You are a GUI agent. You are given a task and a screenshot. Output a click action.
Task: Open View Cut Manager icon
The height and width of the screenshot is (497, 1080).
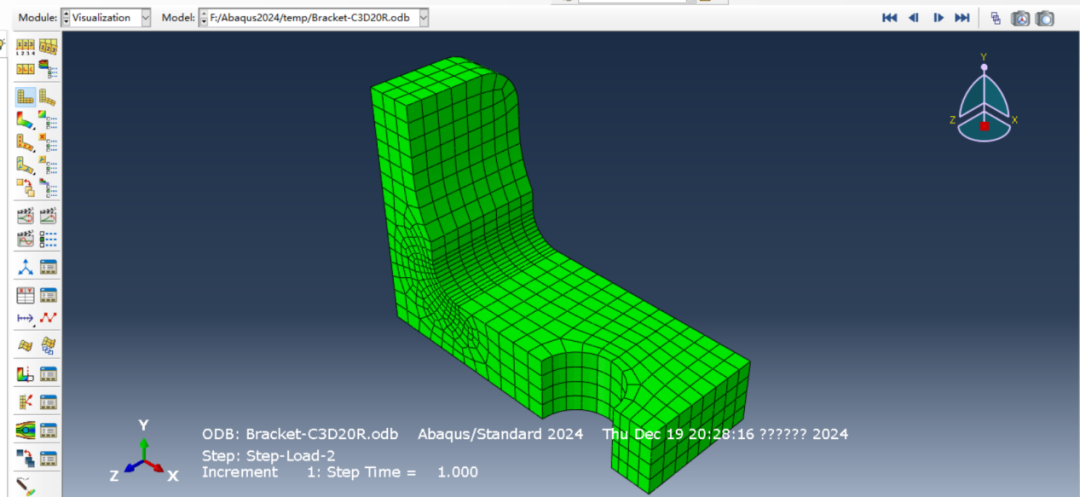tap(48, 374)
